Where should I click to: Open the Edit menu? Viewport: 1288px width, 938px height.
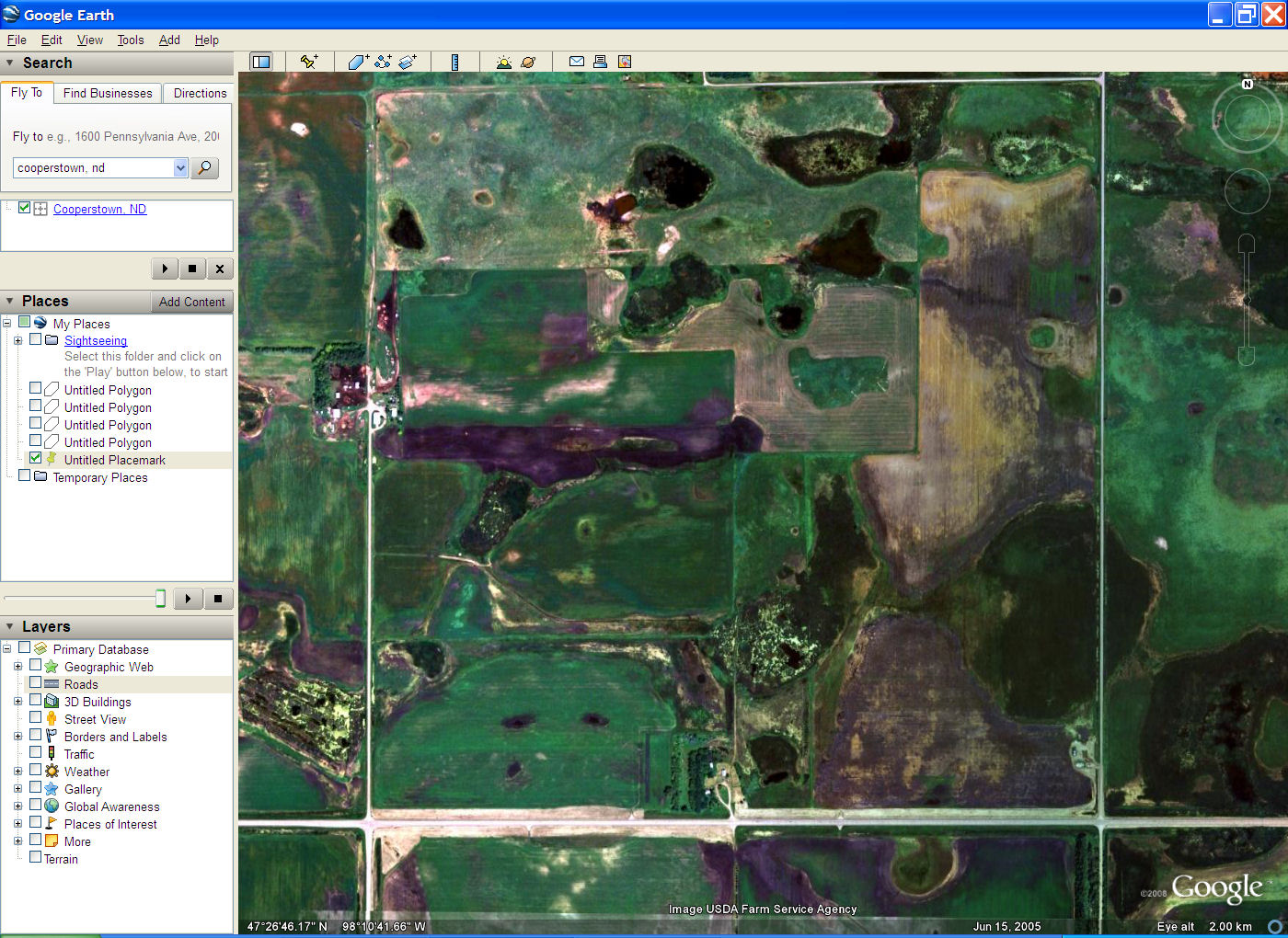(52, 40)
